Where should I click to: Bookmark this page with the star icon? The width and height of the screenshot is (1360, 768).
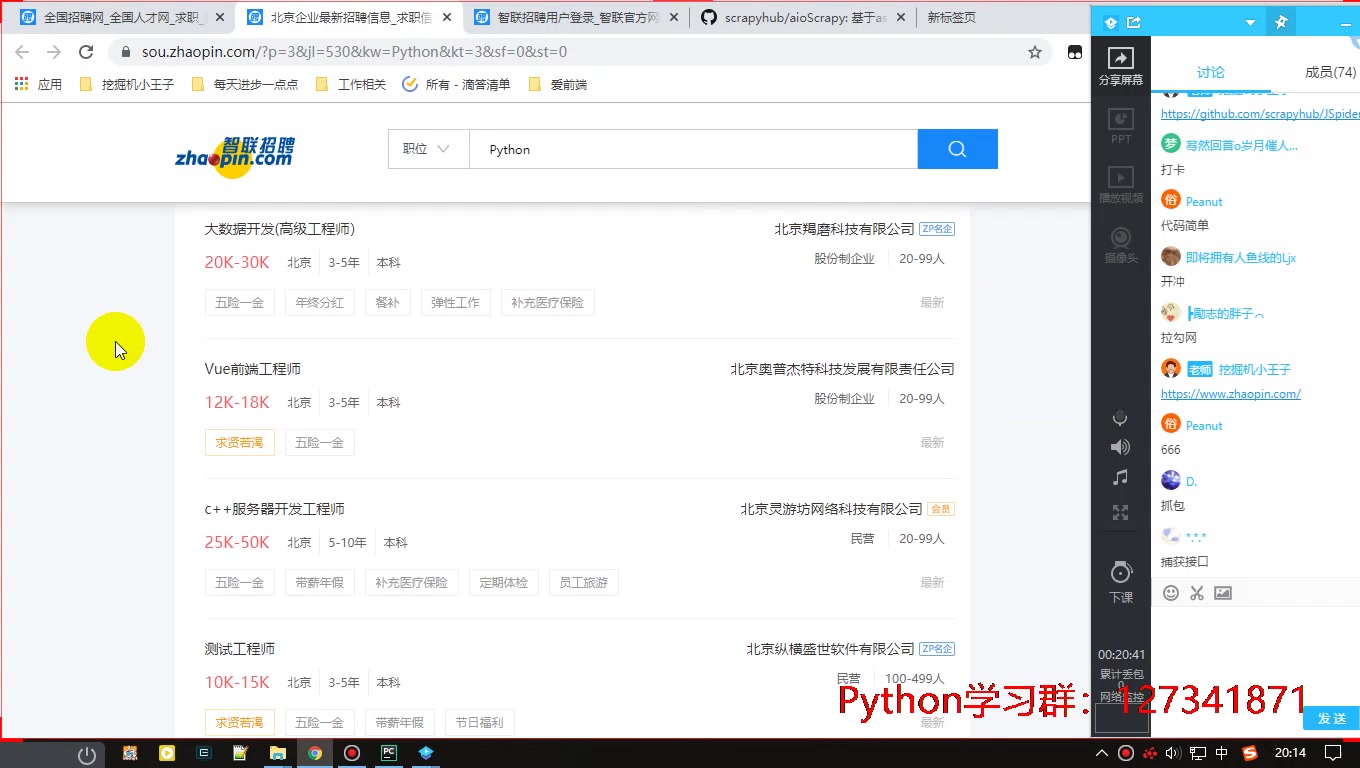tap(1035, 52)
